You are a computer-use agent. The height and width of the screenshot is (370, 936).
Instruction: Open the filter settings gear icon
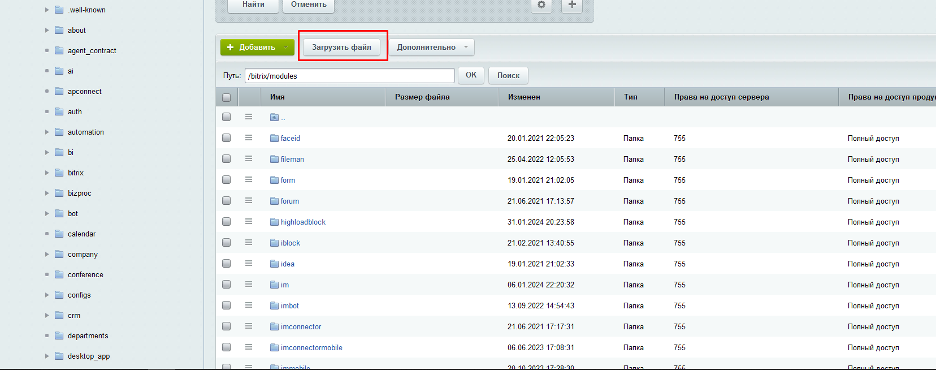(541, 4)
